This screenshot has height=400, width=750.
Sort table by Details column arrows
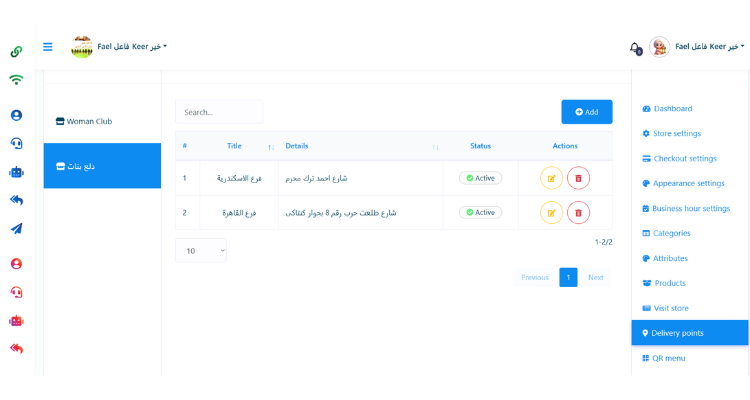[435, 147]
